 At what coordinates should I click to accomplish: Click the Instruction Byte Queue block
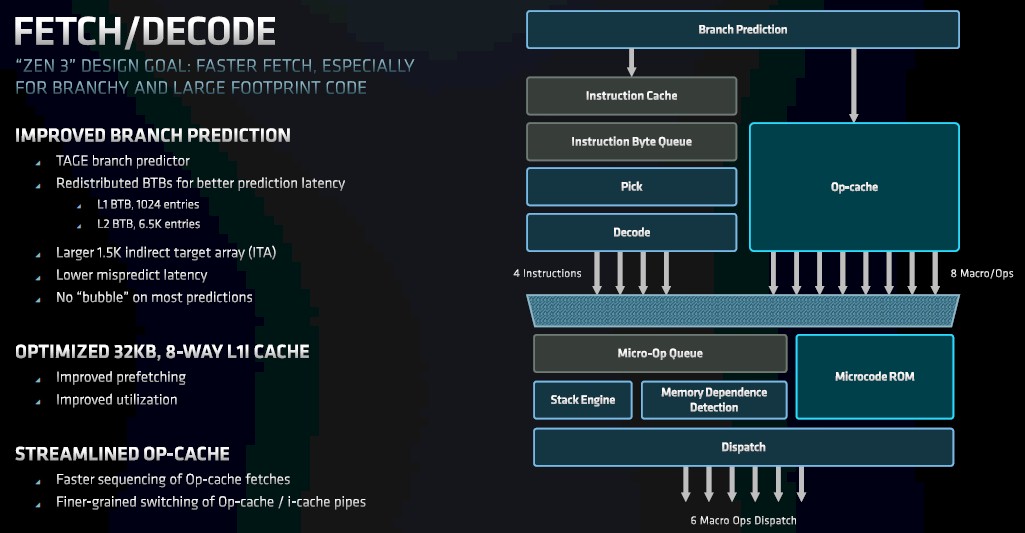[x=631, y=141]
